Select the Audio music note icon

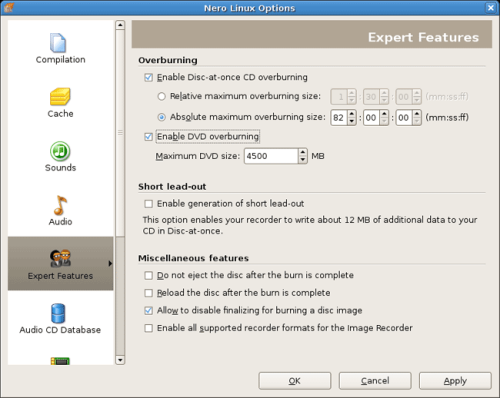click(60, 205)
